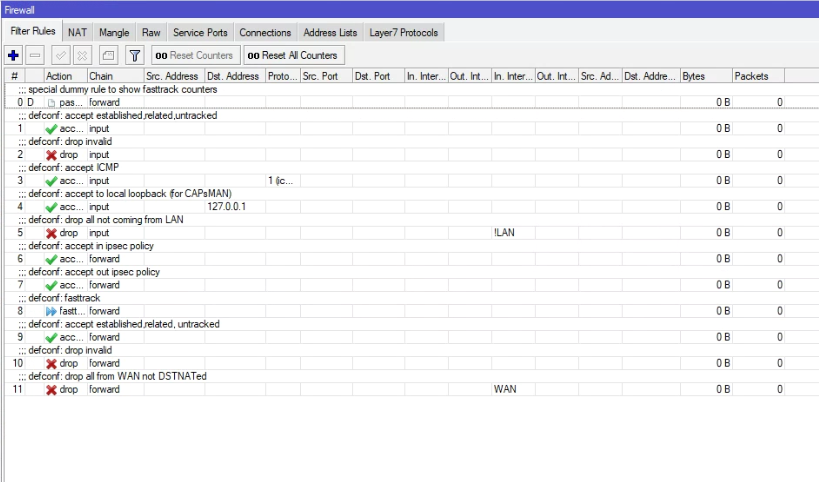Click comment 'defconf: drop all not coming from LAN'
The width and height of the screenshot is (819, 482).
click(x=106, y=219)
